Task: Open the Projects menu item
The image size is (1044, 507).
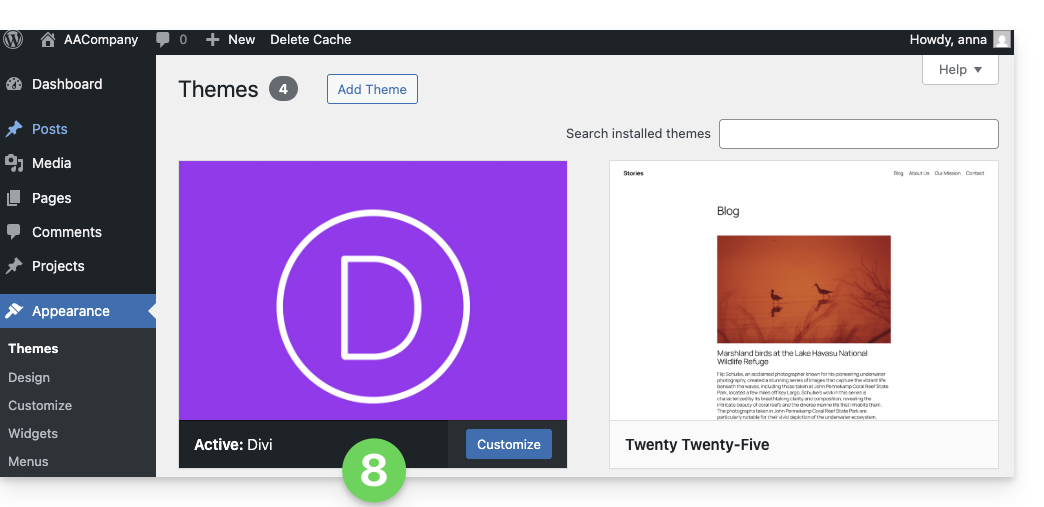Action: (x=58, y=266)
